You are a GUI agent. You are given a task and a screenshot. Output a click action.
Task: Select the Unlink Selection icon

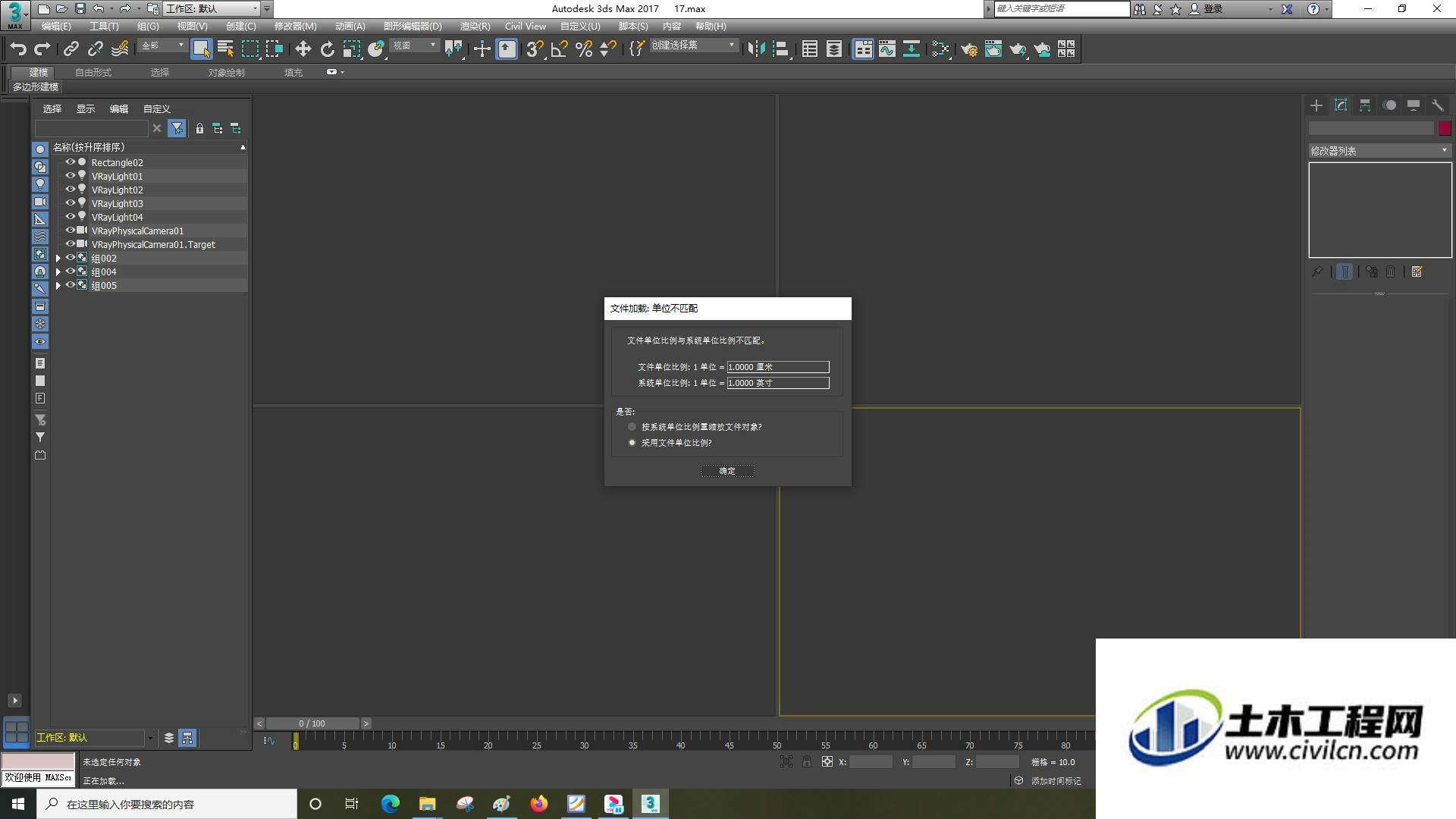click(x=95, y=49)
